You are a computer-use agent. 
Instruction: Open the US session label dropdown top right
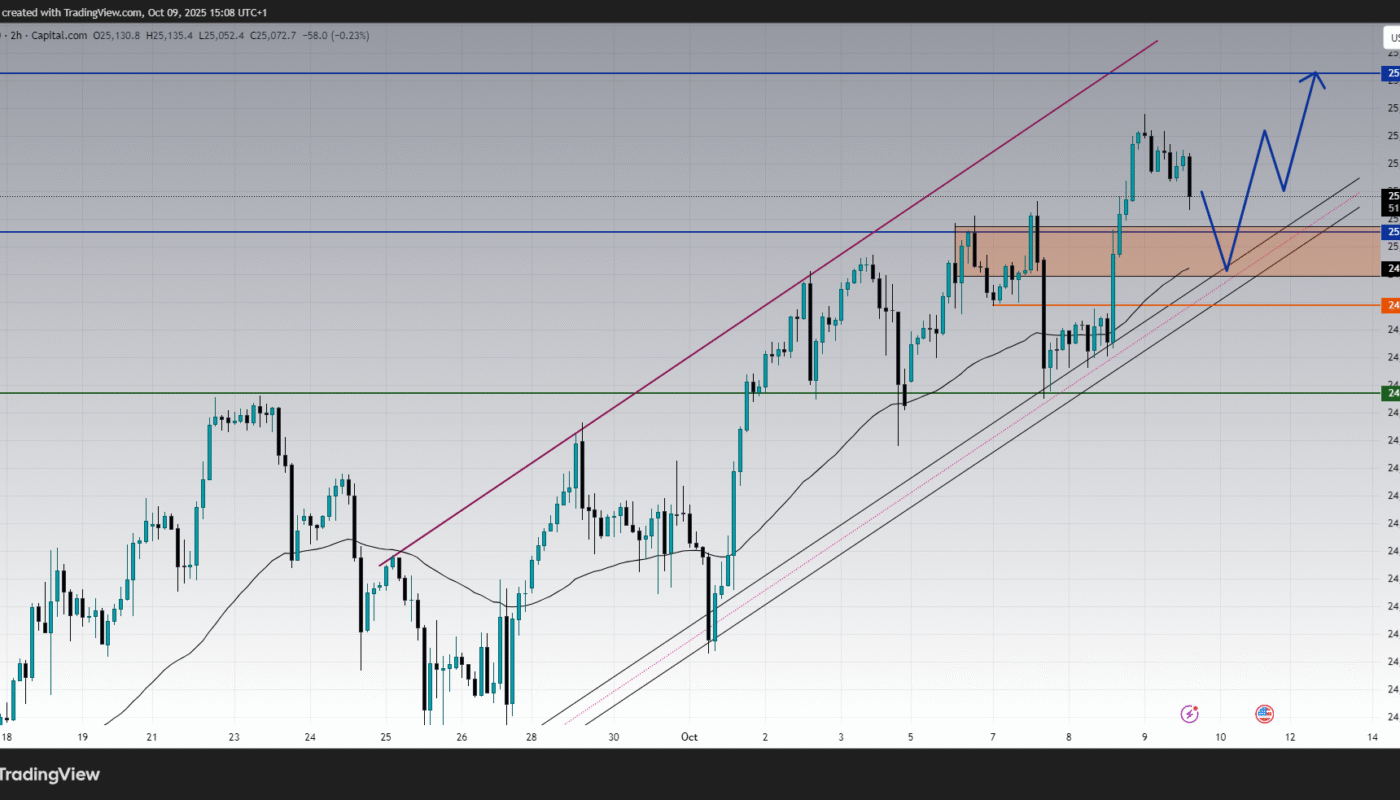click(1390, 37)
